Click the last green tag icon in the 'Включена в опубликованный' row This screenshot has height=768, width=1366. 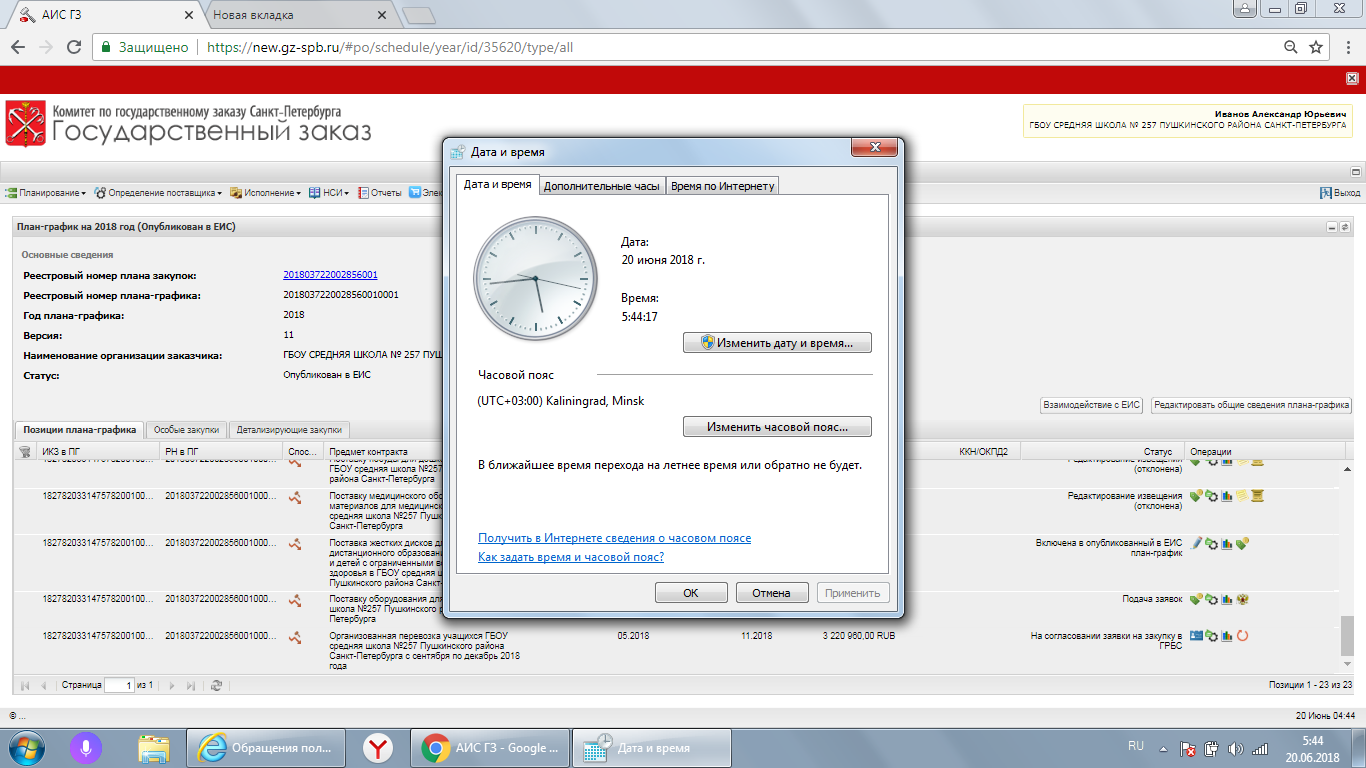(x=1243, y=543)
